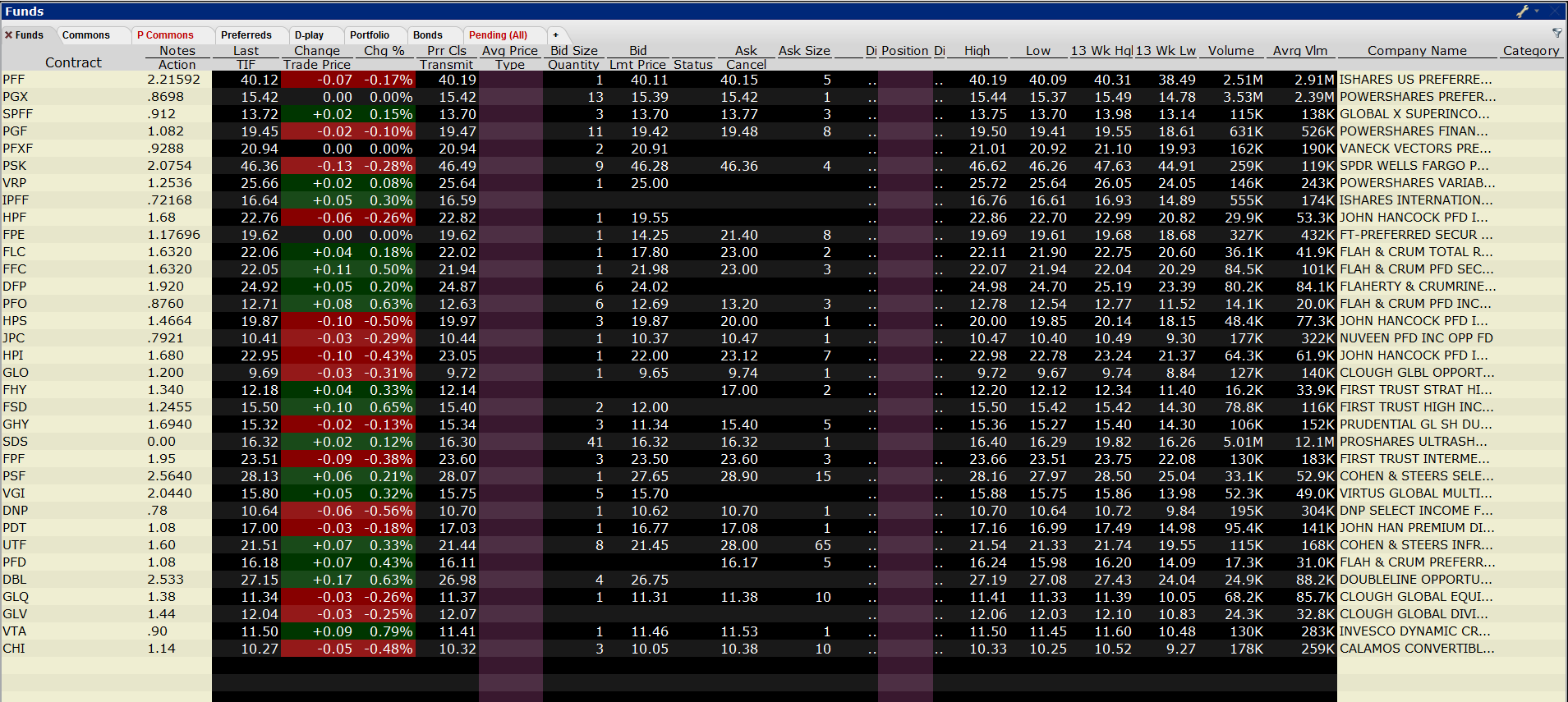
Task: Select the IPFF contract cell
Action: 74,200
